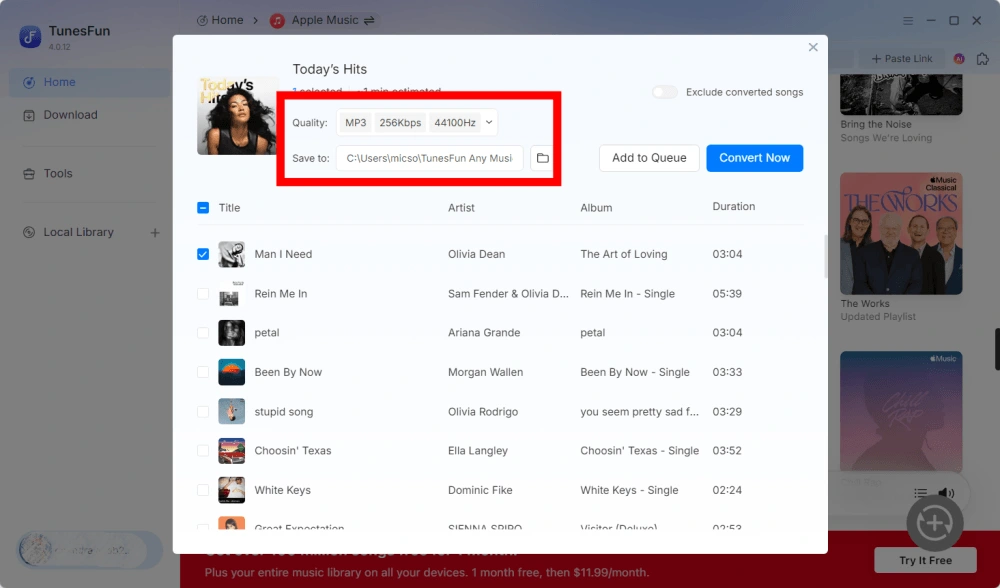Viewport: 1000px width, 588px height.
Task: Click Convert Now button
Action: (x=754, y=158)
